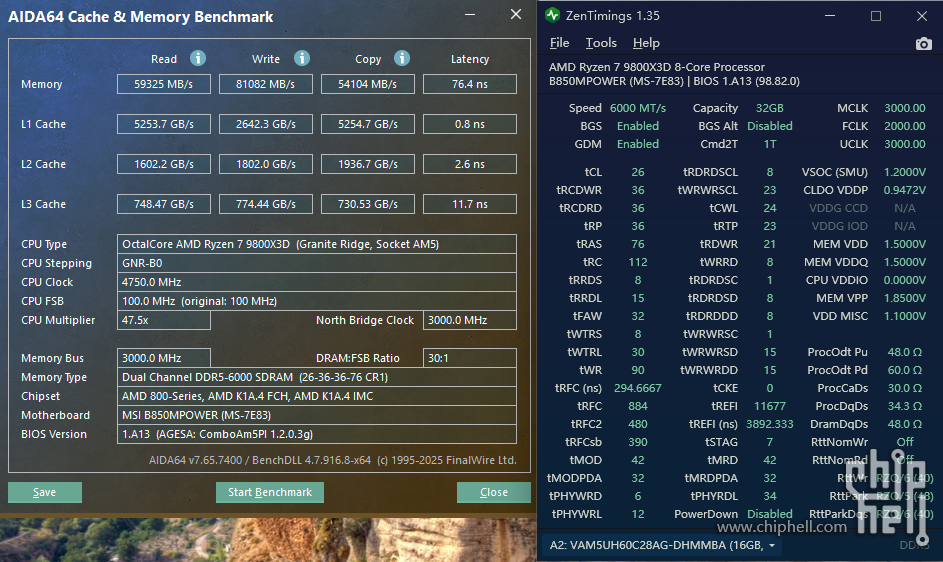Close the AIDA64 window with X

(515, 15)
